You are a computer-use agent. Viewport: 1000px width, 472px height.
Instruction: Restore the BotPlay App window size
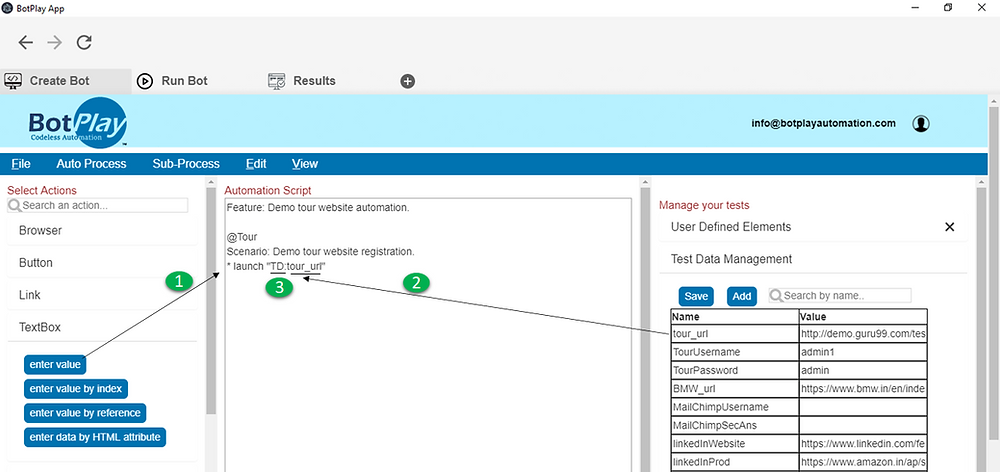click(948, 8)
